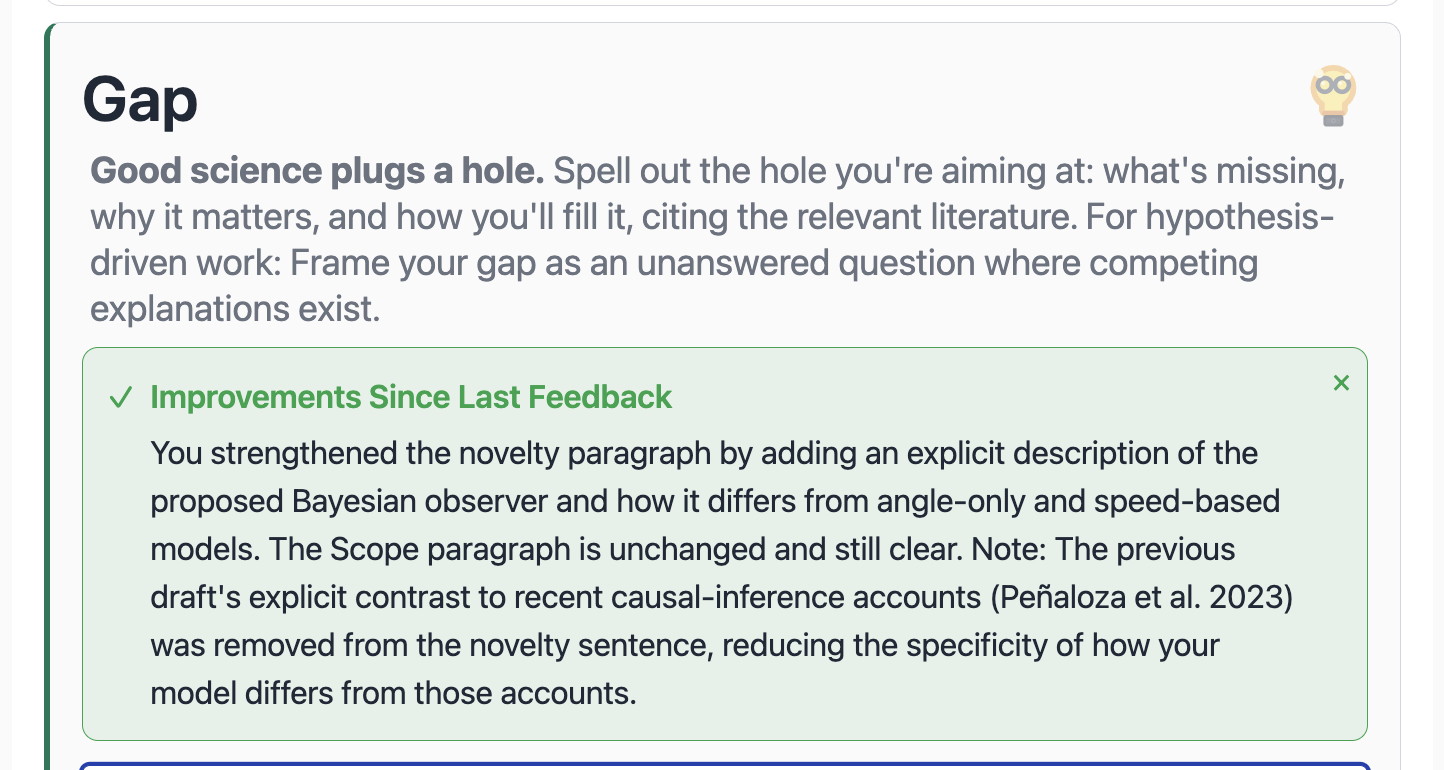Click the 'explanations exist.' text line
Screen dimensions: 1444x770
(x=235, y=309)
